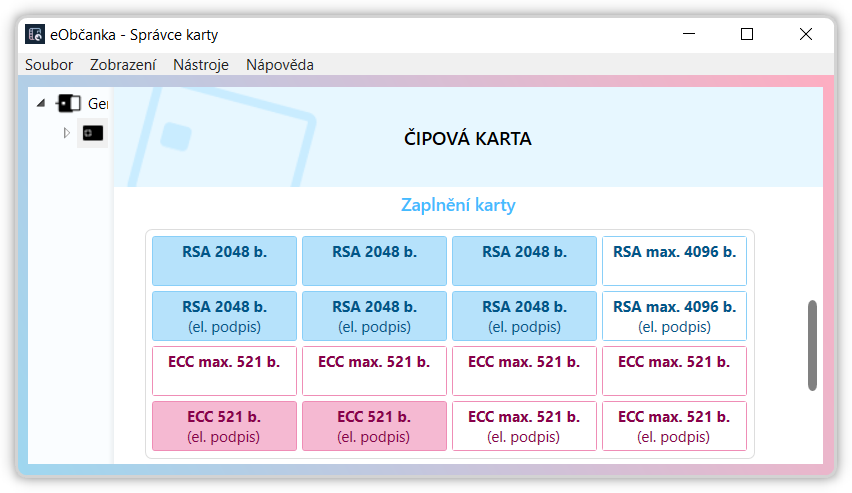Expand the chip card tree node
The height and width of the screenshot is (493, 852).
67,132
